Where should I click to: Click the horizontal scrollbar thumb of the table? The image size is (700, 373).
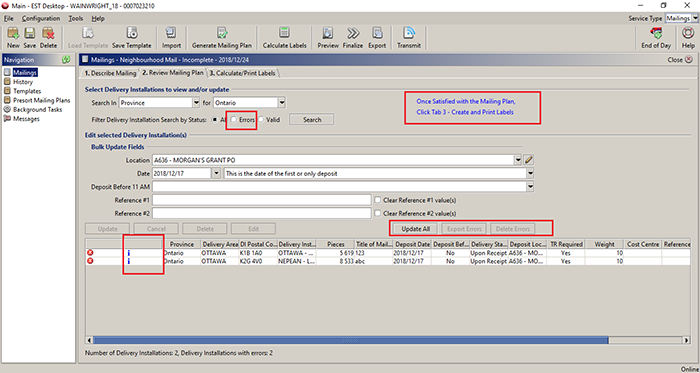click(350, 340)
